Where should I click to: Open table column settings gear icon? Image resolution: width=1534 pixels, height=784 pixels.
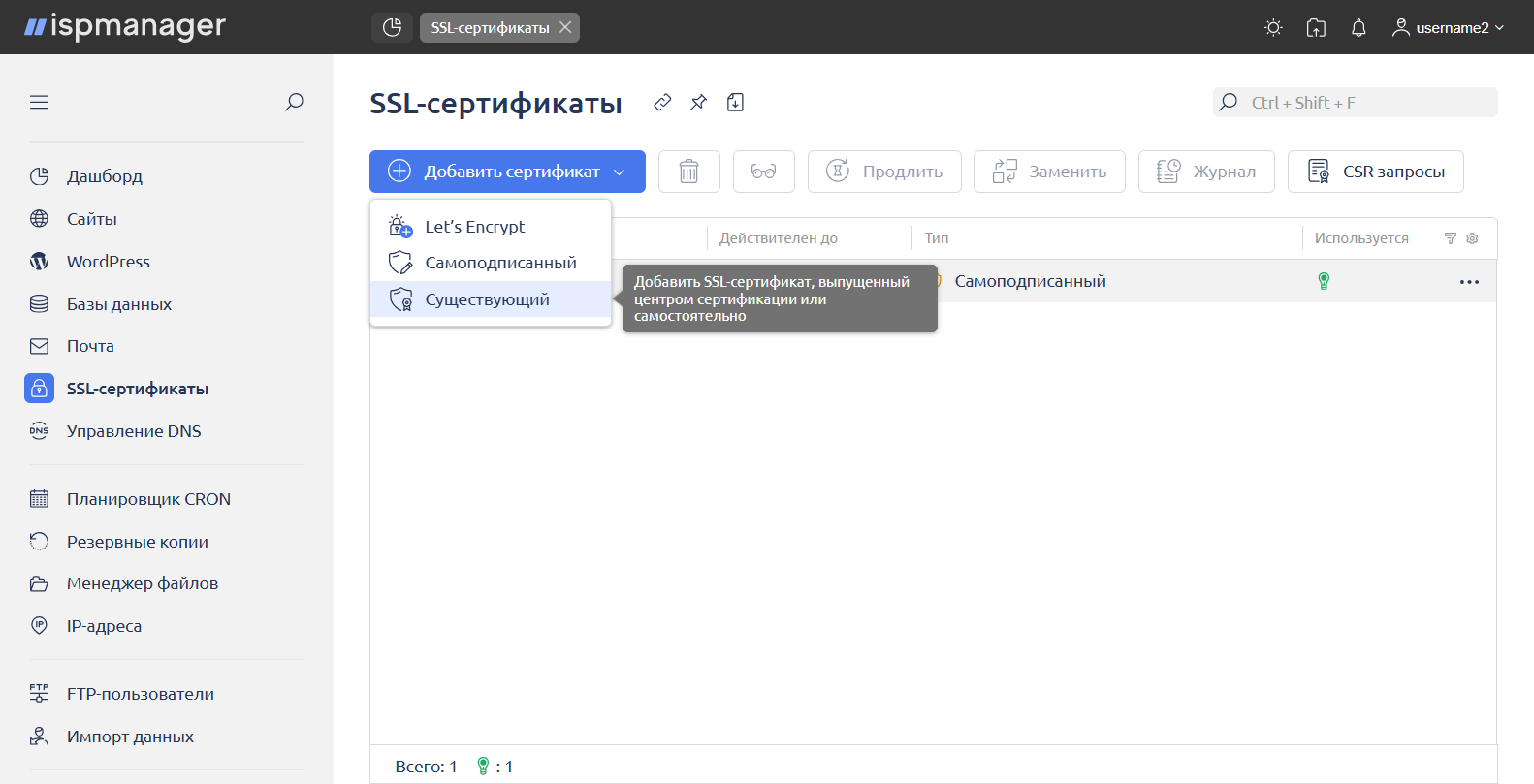point(1472,238)
